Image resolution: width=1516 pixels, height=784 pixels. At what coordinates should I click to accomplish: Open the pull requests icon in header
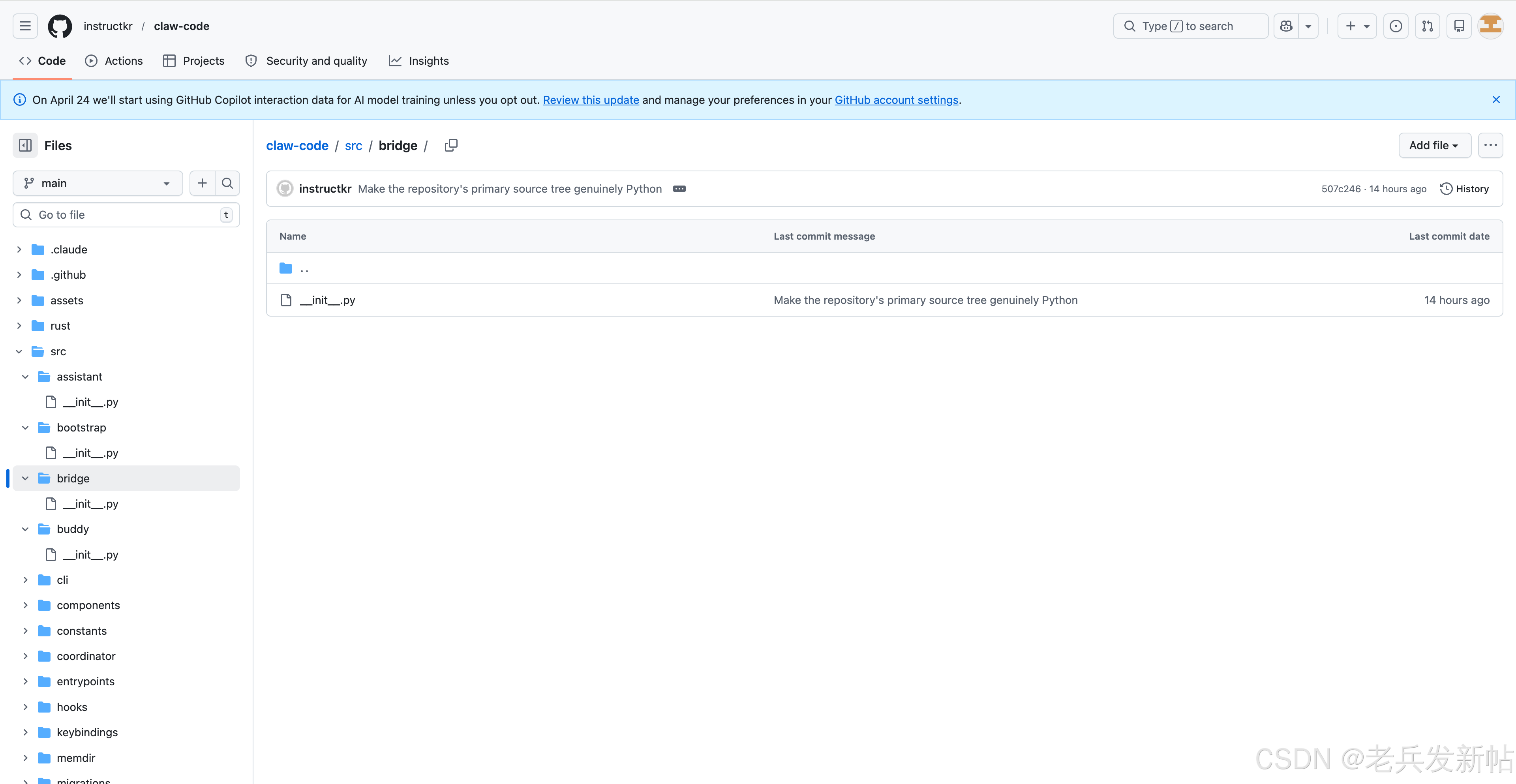1427,26
